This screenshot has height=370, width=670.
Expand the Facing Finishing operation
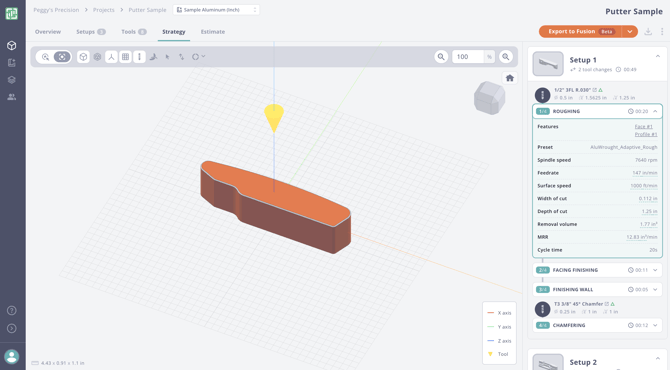[x=655, y=270]
